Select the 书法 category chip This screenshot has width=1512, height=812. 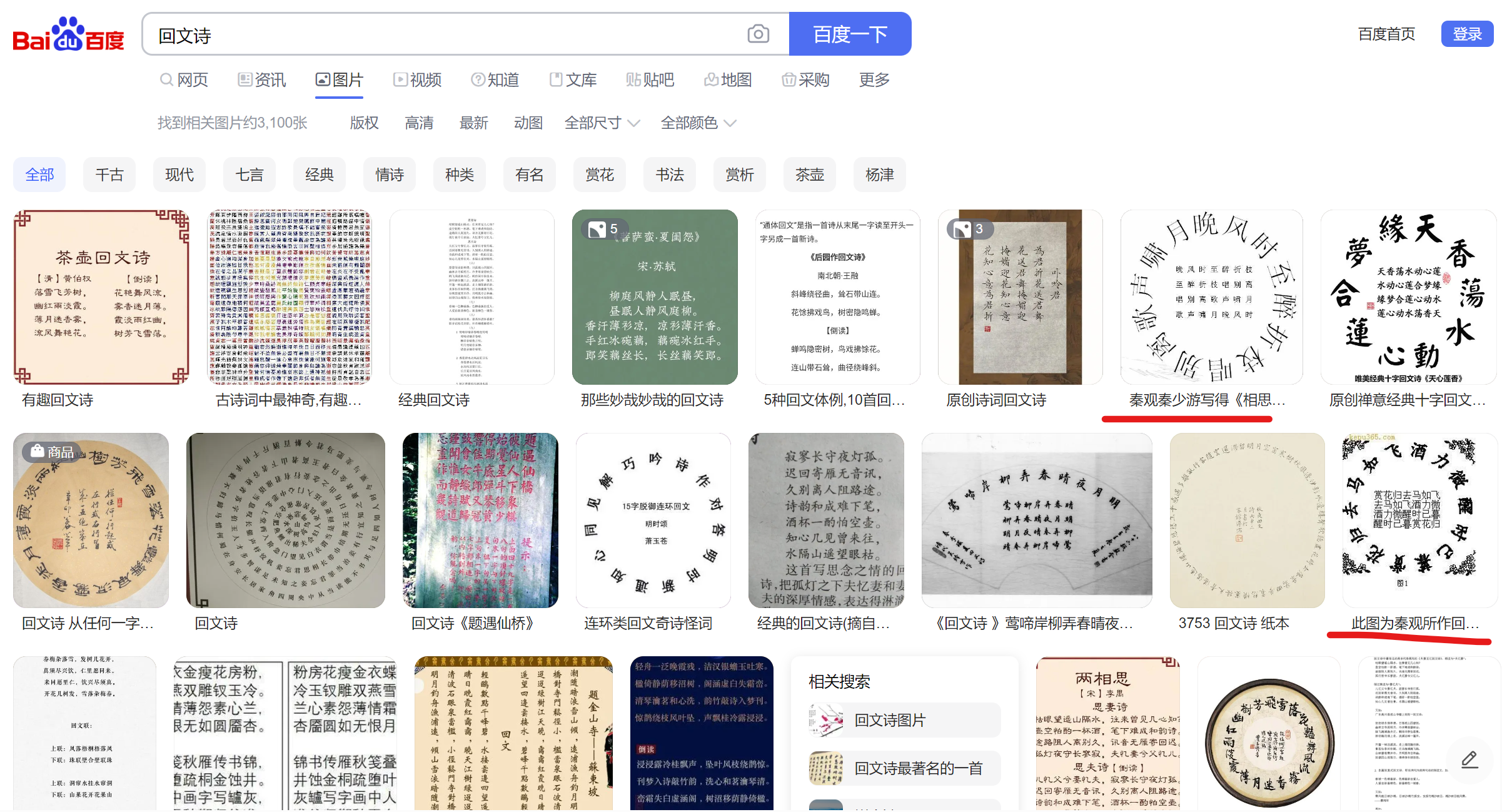pos(669,175)
